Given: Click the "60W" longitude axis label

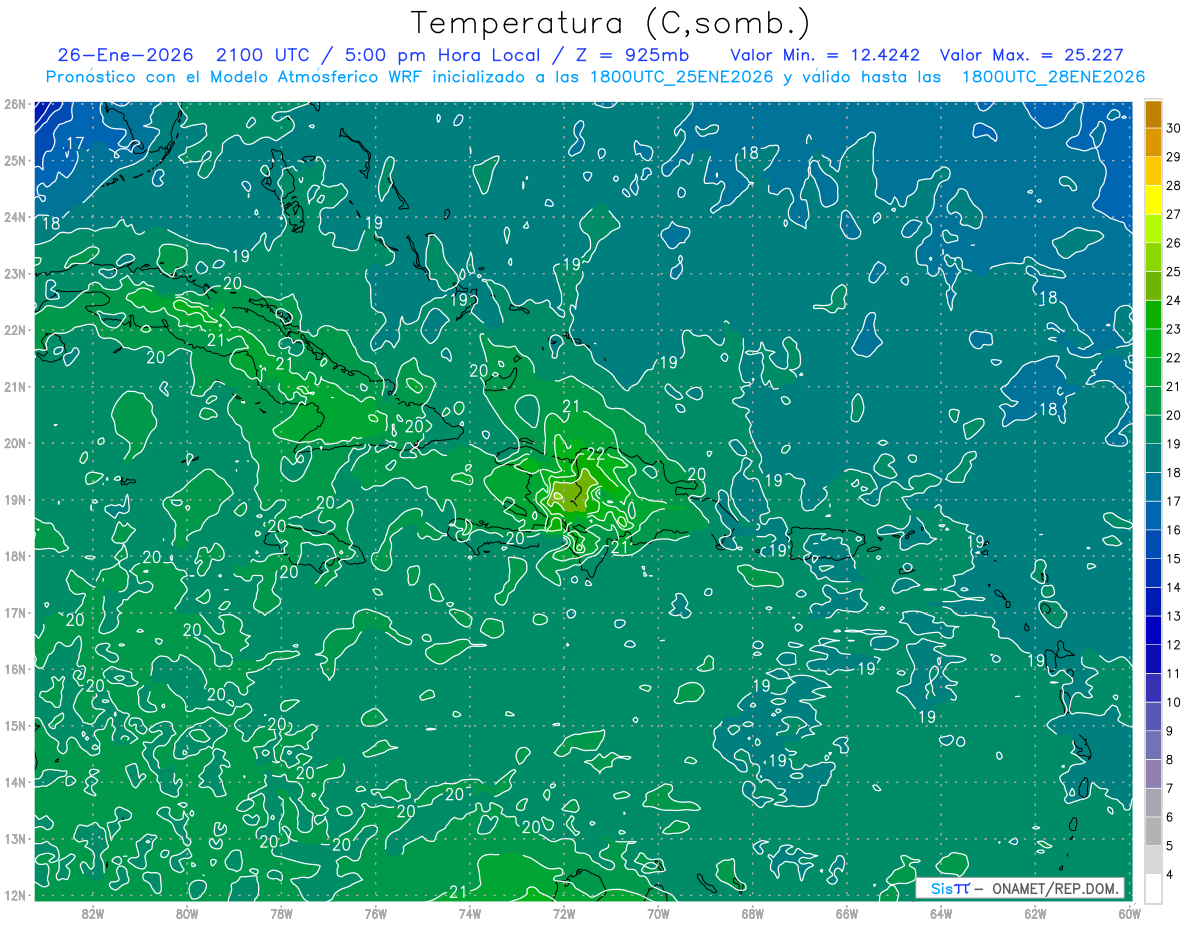Looking at the screenshot, I should click(x=1129, y=912).
